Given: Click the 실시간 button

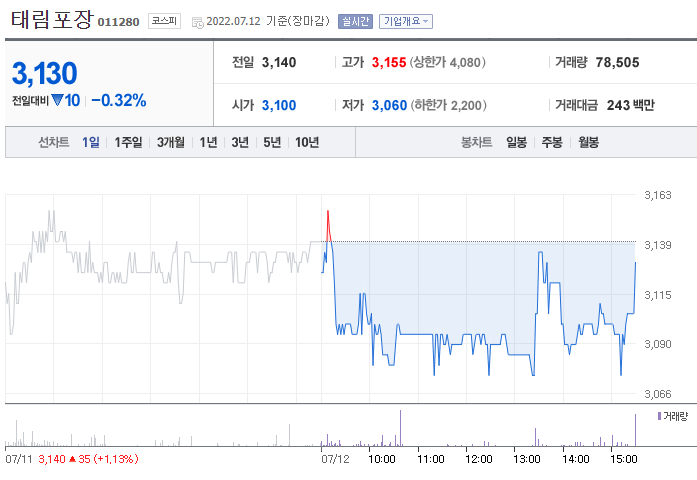Looking at the screenshot, I should coord(355,21).
